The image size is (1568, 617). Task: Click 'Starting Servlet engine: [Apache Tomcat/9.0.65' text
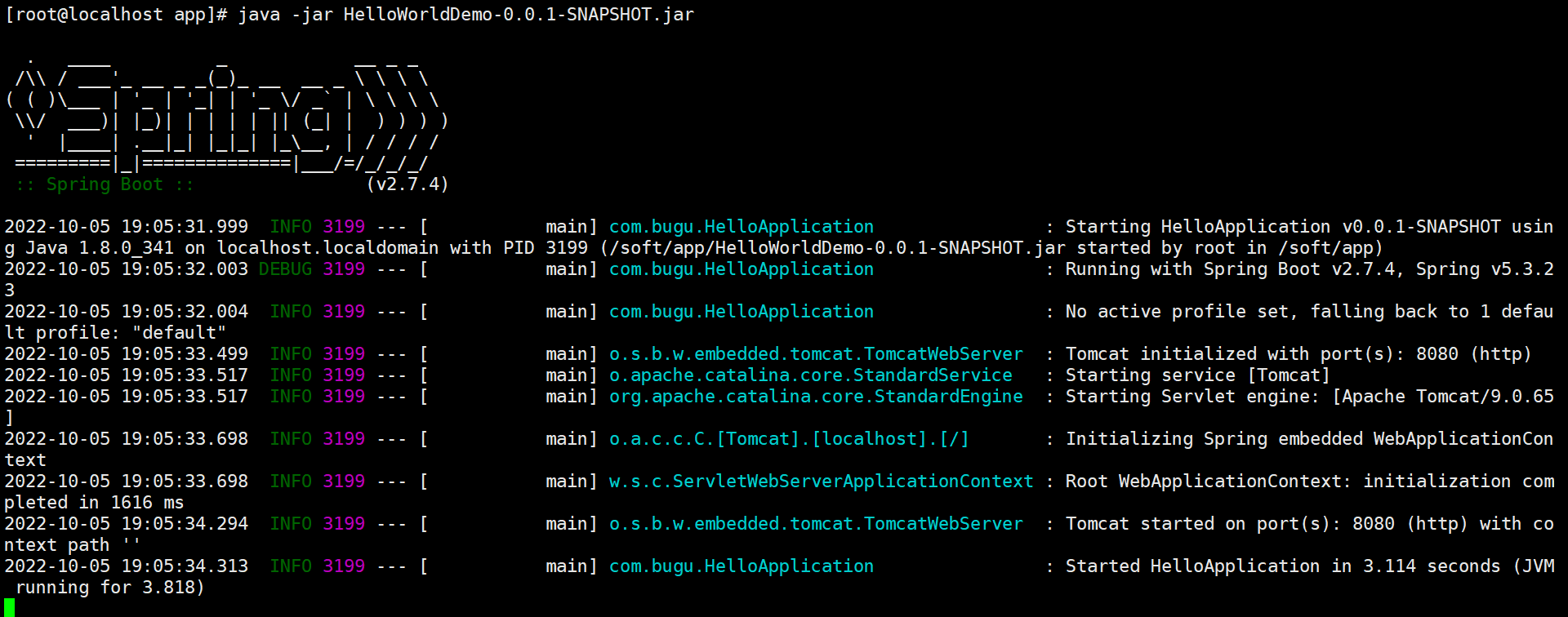tap(1310, 397)
